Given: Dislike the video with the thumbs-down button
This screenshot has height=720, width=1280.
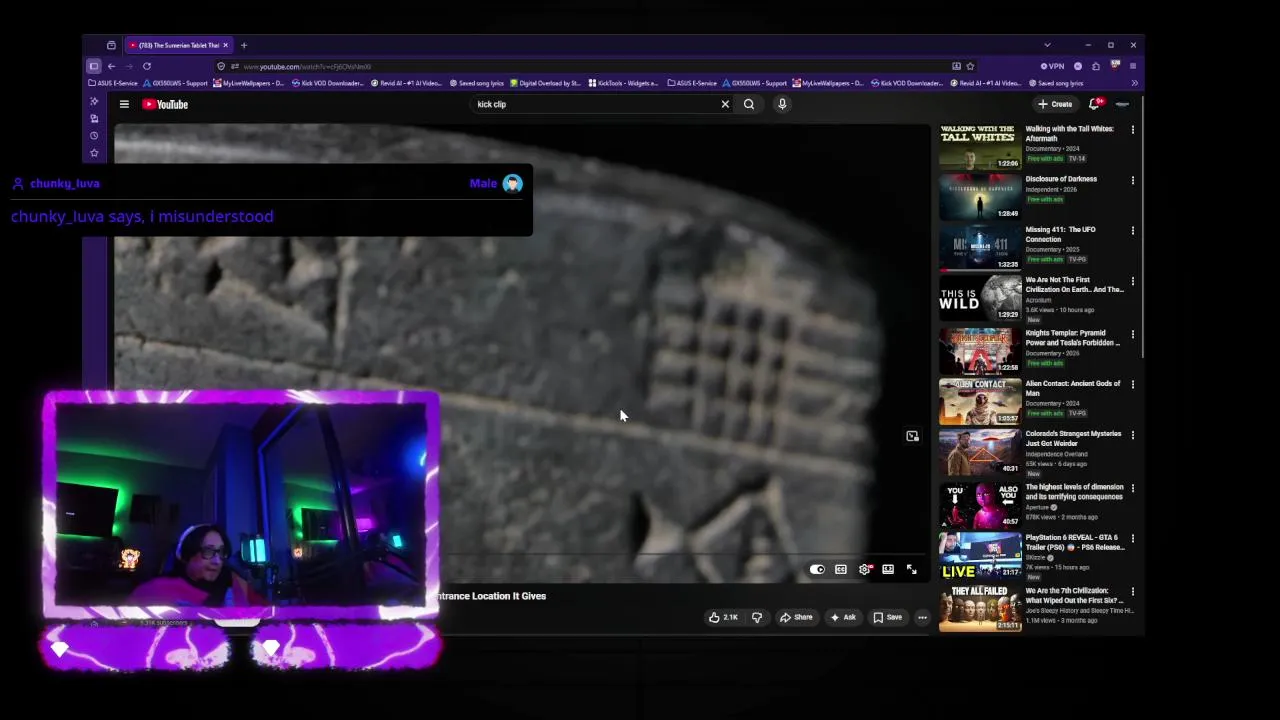Looking at the screenshot, I should pos(757,617).
